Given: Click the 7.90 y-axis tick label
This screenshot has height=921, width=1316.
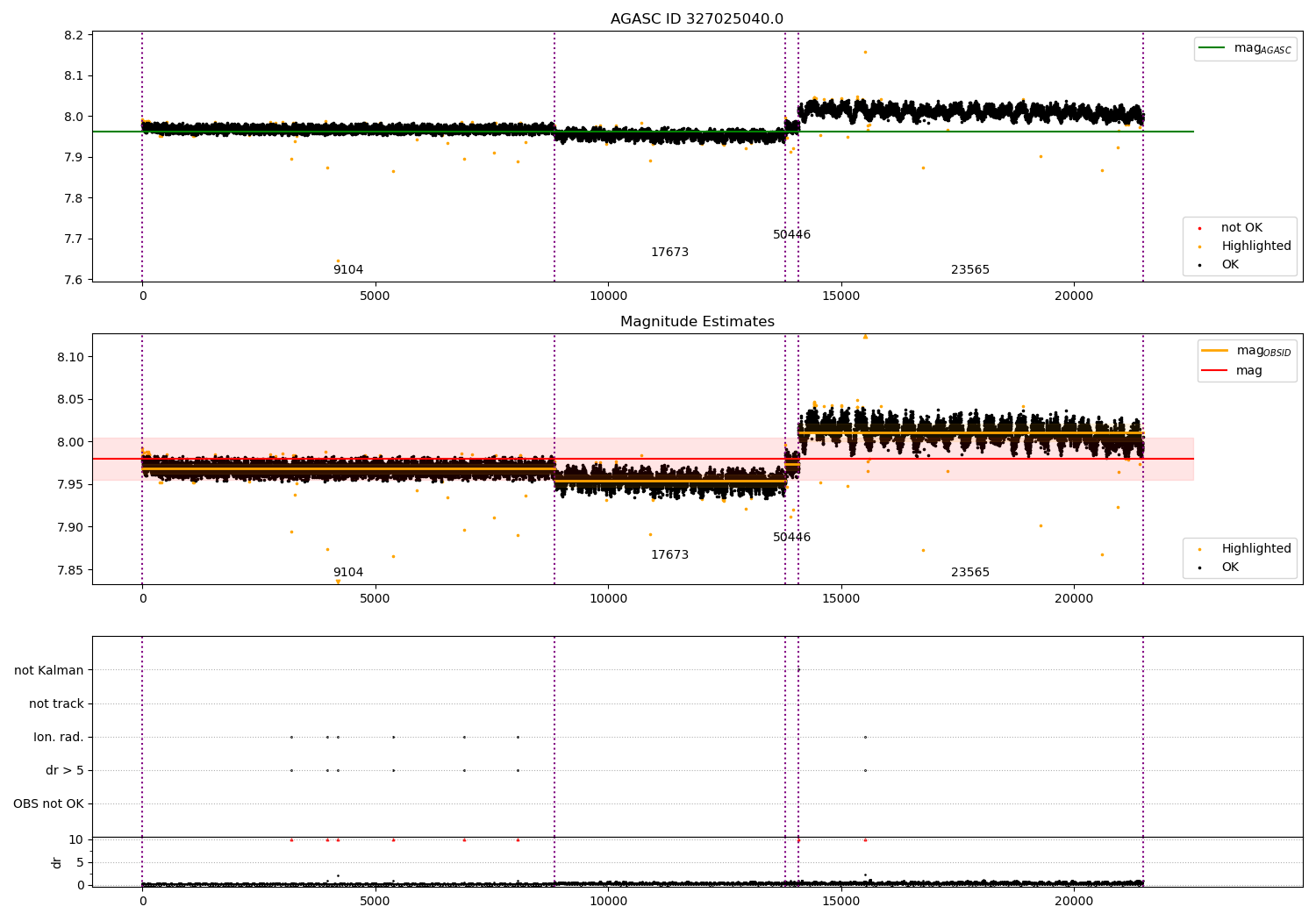Looking at the screenshot, I should point(70,527).
